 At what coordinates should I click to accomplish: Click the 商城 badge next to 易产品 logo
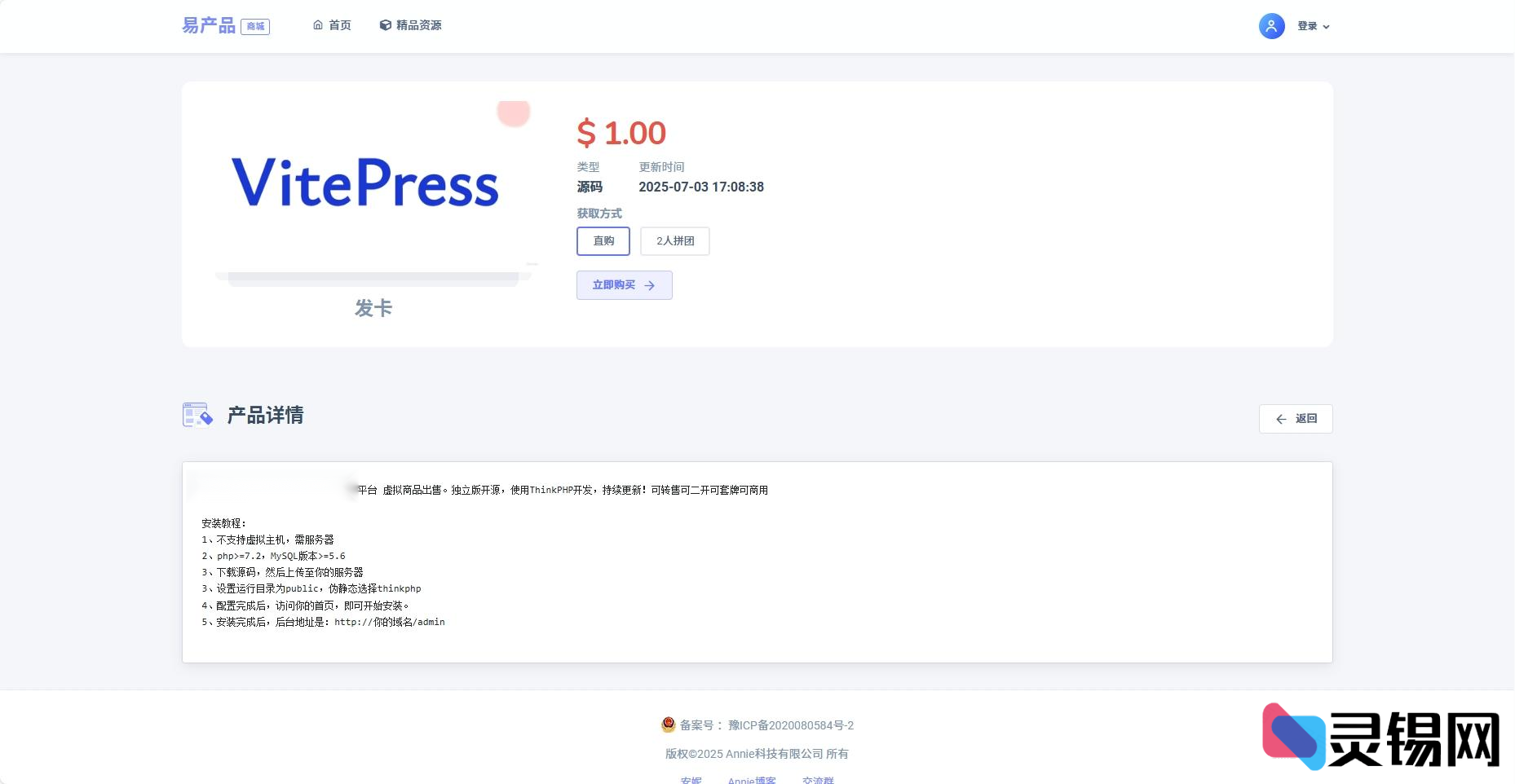(x=255, y=26)
